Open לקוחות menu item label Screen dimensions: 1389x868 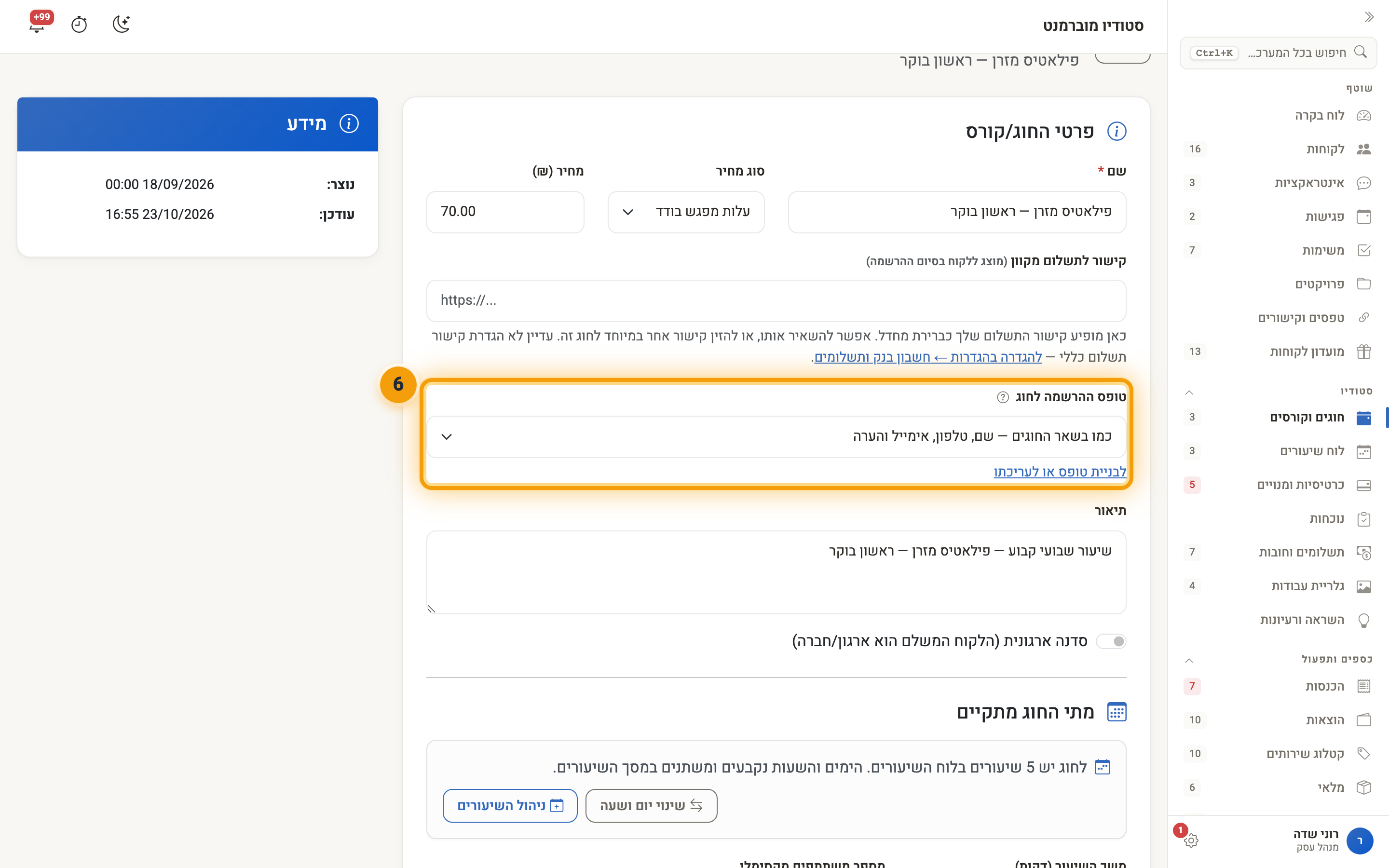tap(1325, 149)
